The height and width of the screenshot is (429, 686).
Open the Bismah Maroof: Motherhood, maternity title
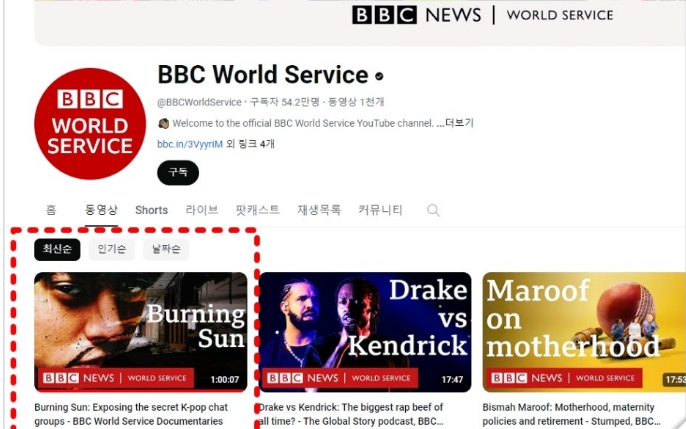click(x=571, y=414)
